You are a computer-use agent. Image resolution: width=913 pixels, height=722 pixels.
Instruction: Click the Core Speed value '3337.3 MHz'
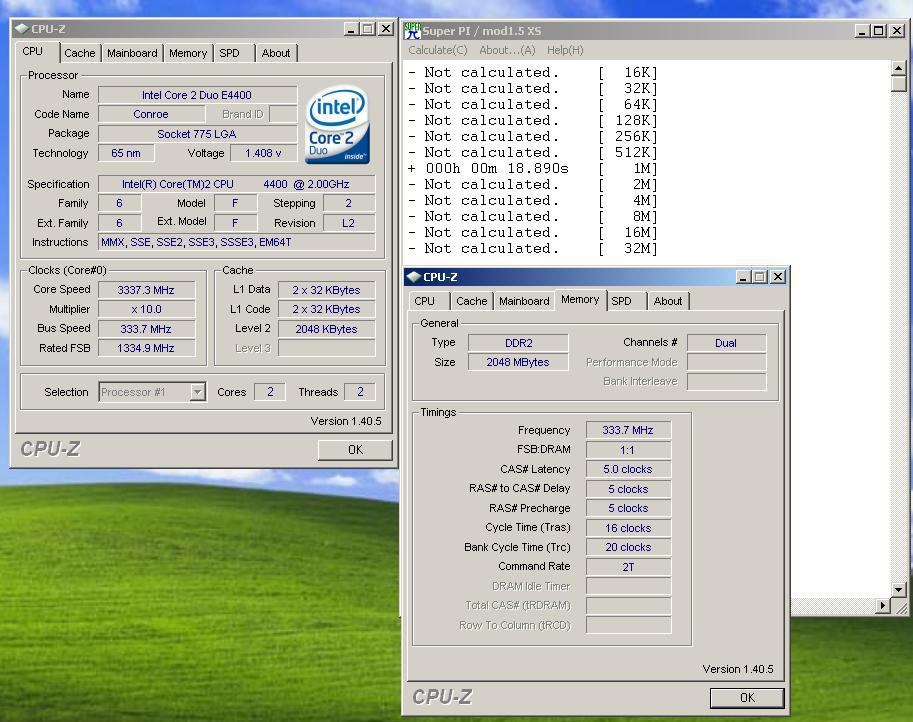(146, 290)
